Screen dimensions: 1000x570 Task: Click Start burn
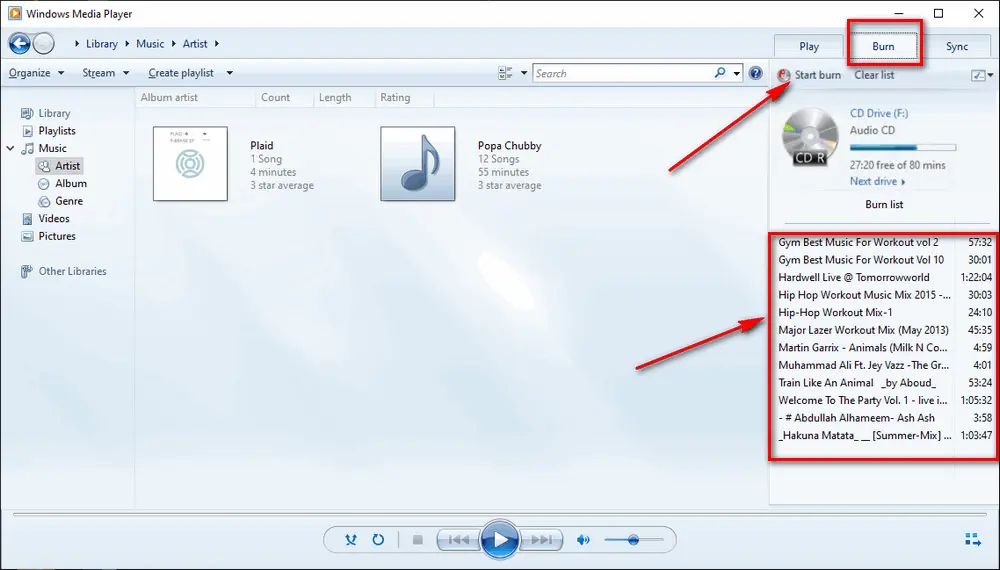tap(809, 75)
